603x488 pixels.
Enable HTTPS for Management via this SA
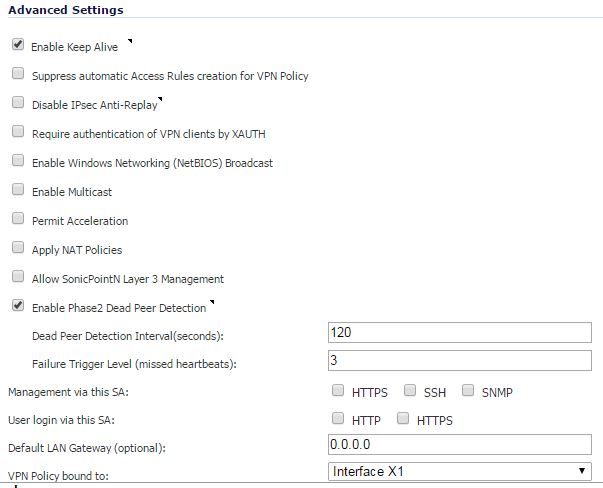pyautogui.click(x=338, y=390)
